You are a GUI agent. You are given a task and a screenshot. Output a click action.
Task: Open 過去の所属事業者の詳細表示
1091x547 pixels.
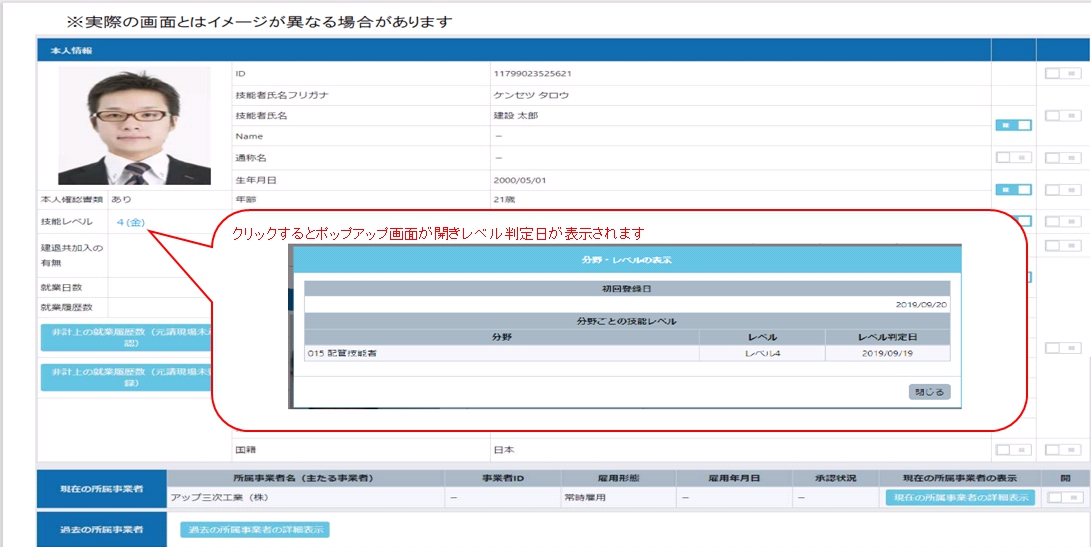[x=254, y=530]
